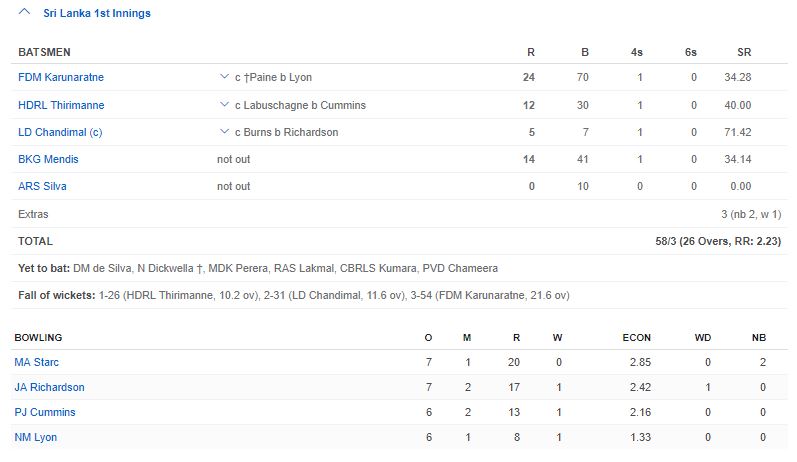Expand LD Chandimal dismissal details chevron
Image resolution: width=797 pixels, height=462 pixels.
[224, 132]
